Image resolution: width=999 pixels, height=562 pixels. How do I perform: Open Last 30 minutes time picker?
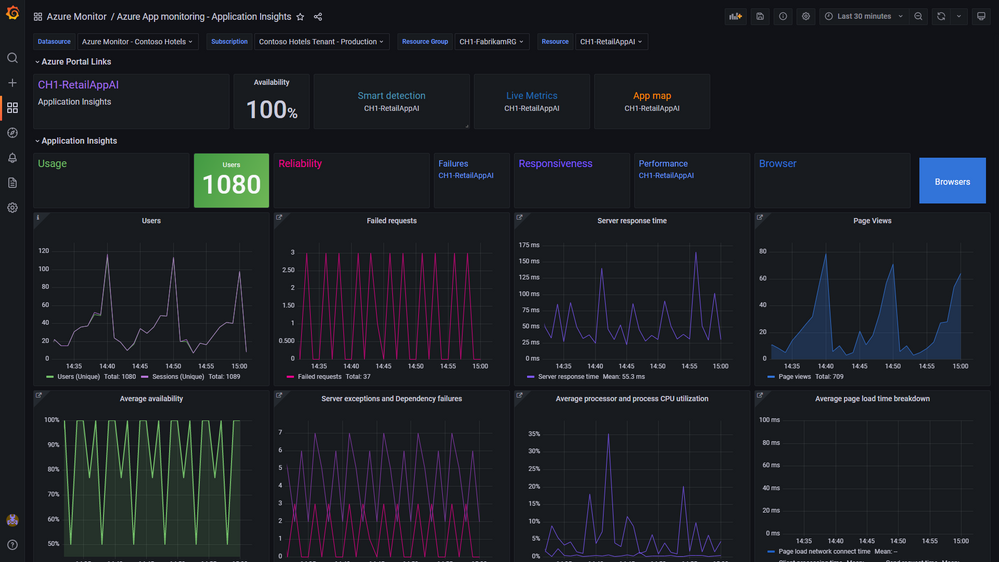863,17
